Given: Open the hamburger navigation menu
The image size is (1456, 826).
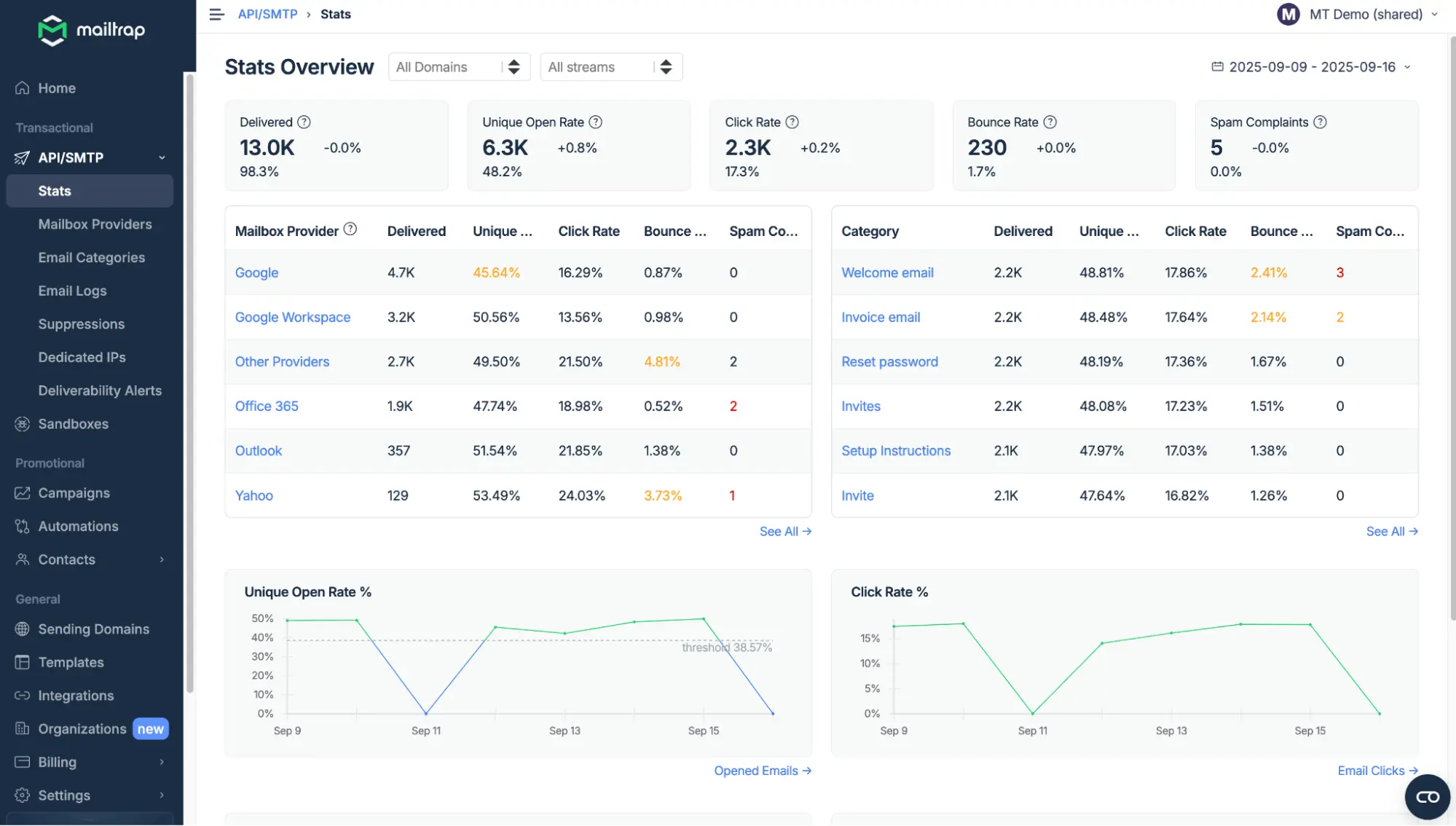Looking at the screenshot, I should (216, 14).
